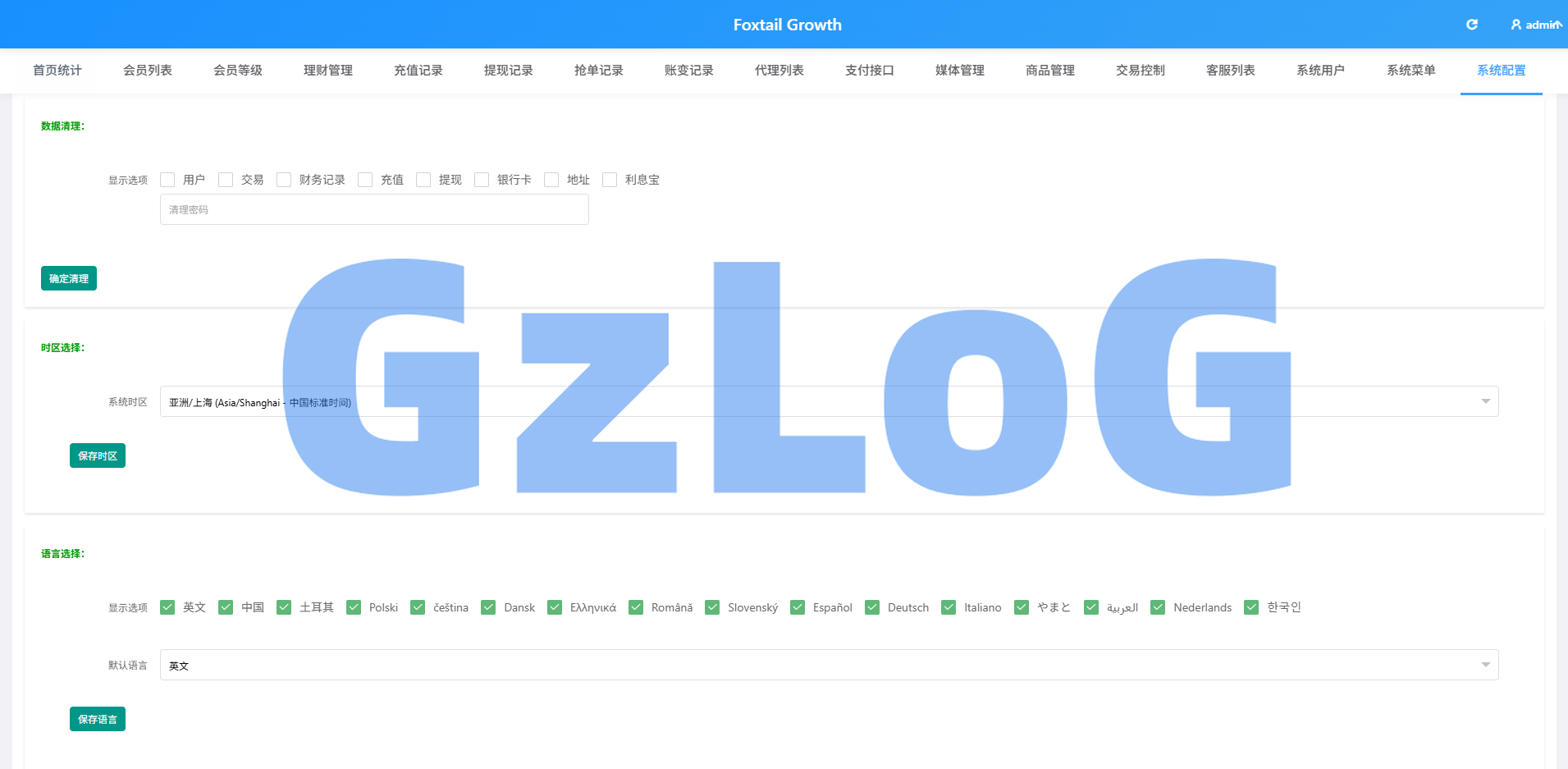Screen dimensions: 1568x769
Task: Open the admin user menu
Action: coord(1535,25)
